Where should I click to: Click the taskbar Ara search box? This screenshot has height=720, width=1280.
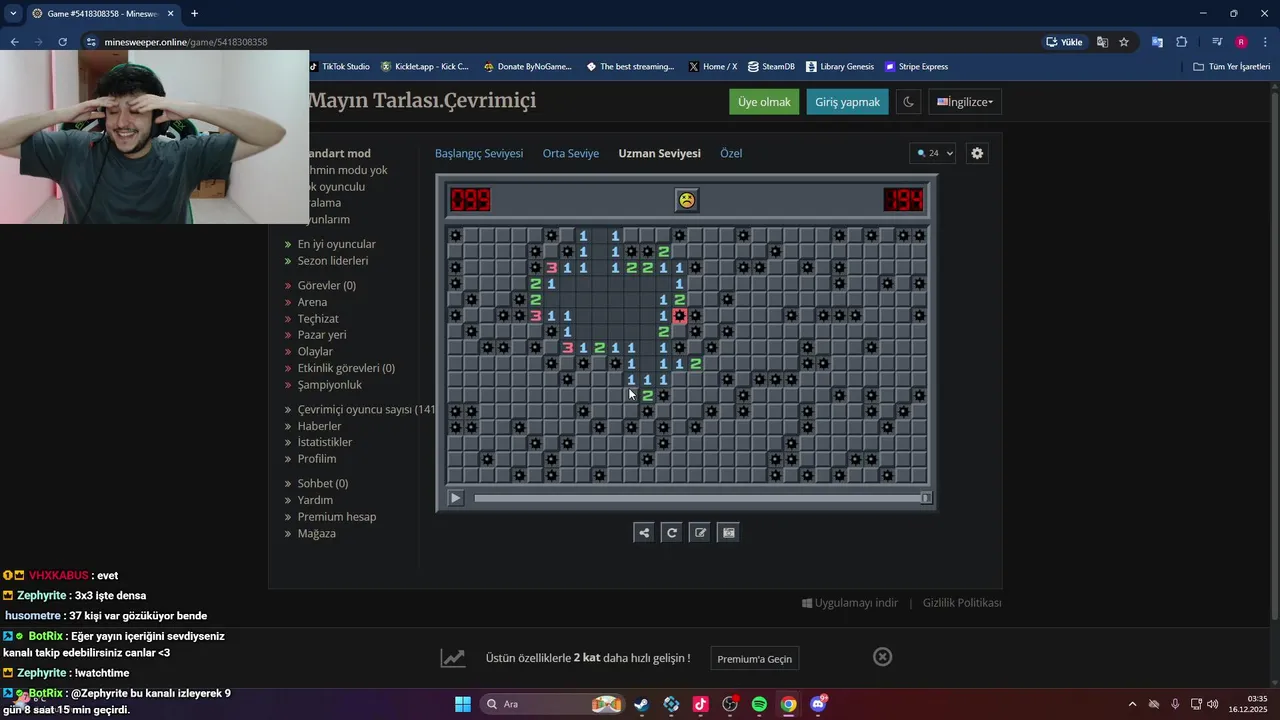tap(551, 704)
